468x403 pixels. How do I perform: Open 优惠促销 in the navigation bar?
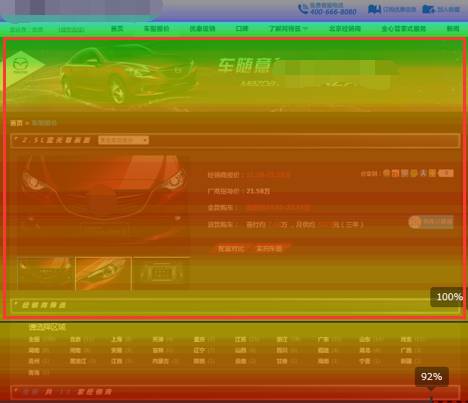[202, 29]
